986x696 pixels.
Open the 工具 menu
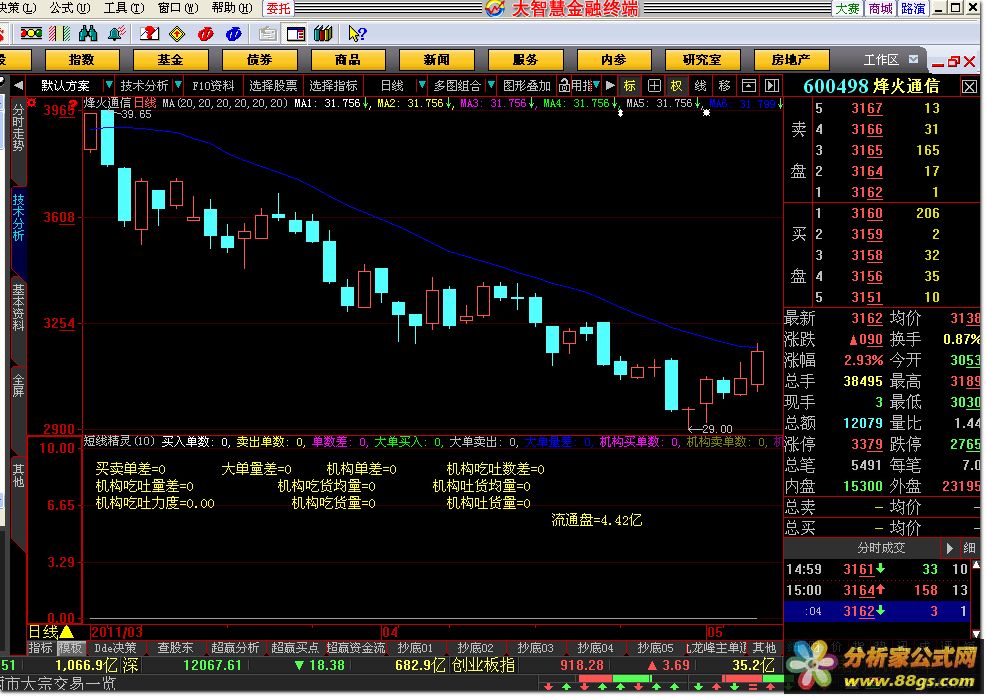[x=124, y=8]
